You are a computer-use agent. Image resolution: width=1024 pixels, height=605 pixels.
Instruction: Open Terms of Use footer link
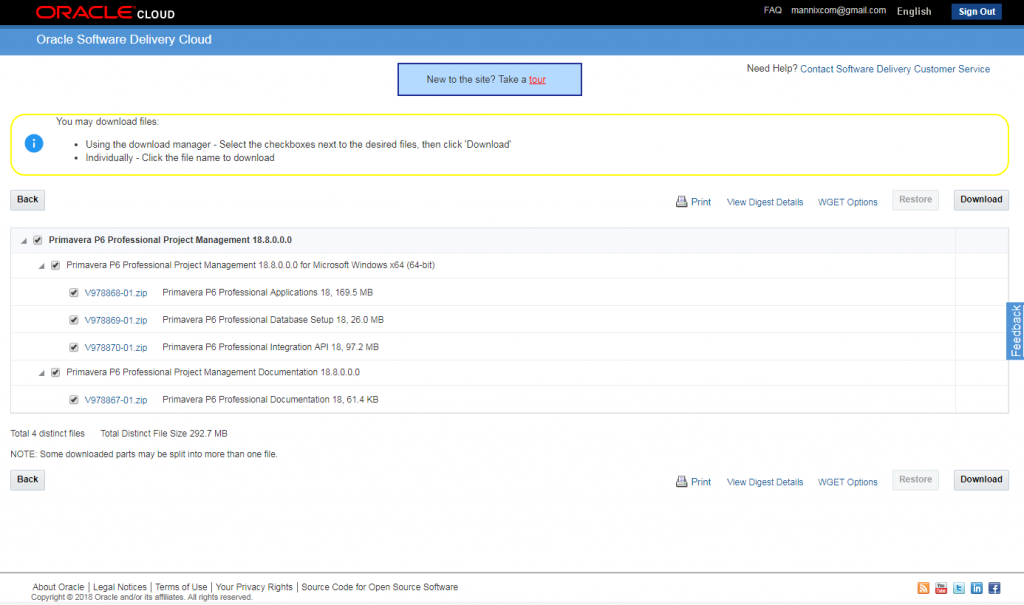181,587
